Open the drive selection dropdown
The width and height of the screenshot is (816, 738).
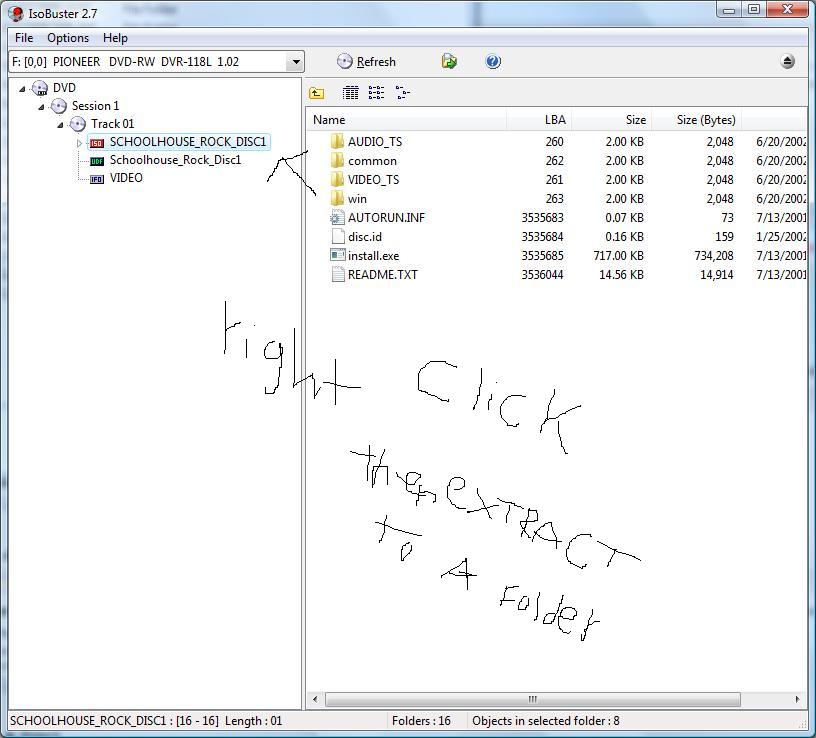(296, 62)
